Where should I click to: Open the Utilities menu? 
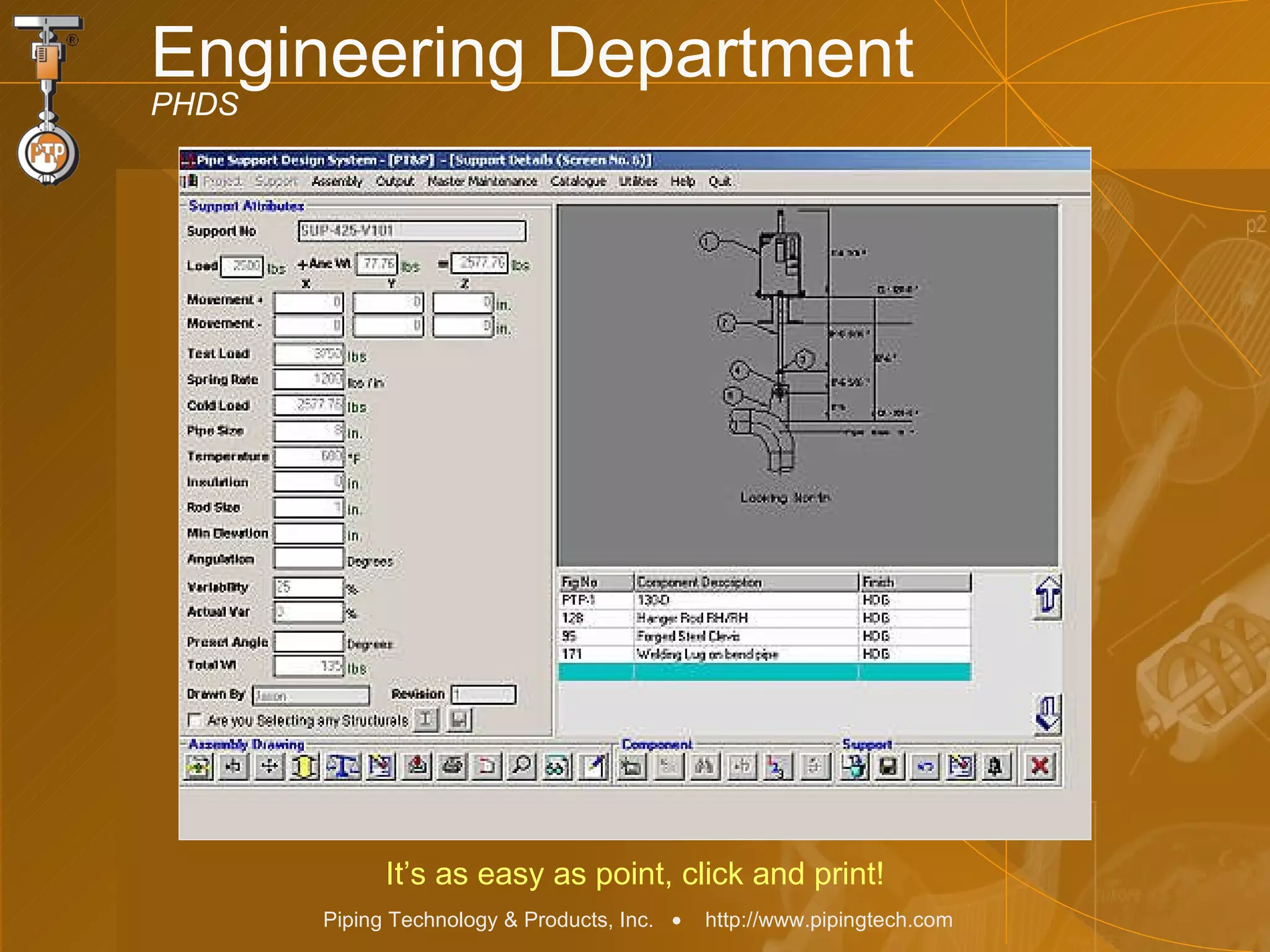click(x=638, y=182)
